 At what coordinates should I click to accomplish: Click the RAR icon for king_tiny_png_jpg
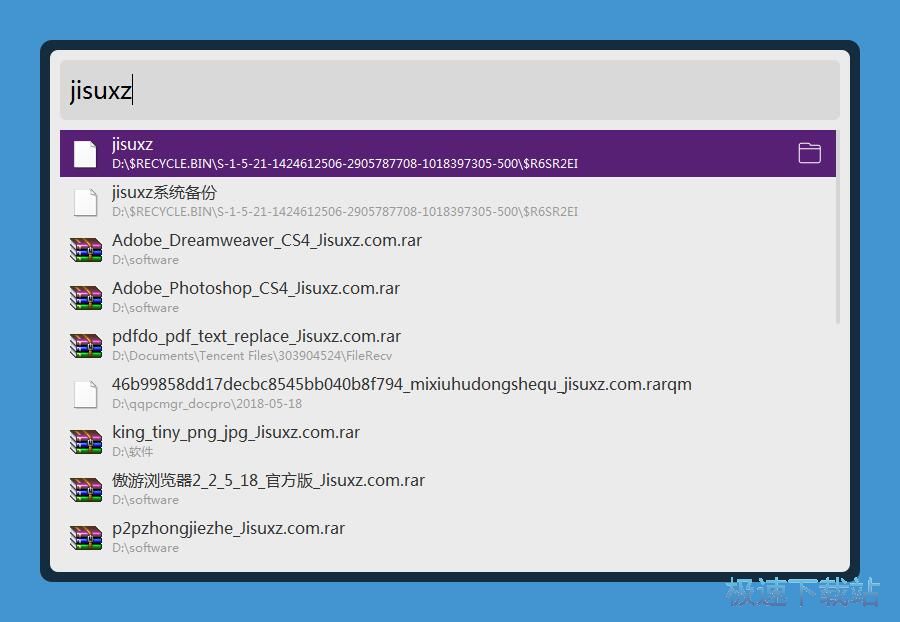(86, 441)
